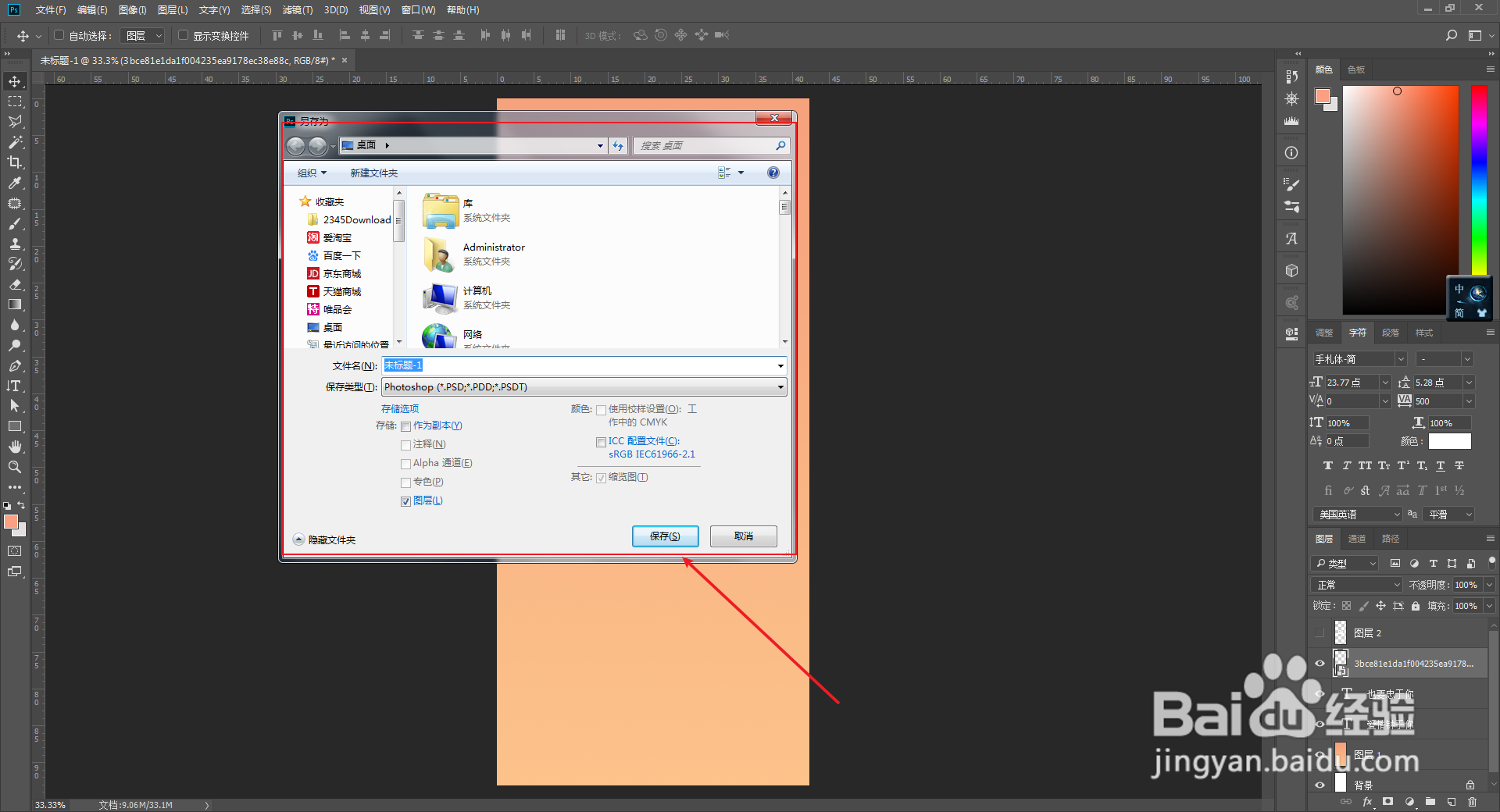Open the 3D panel cube icon
The width and height of the screenshot is (1500, 812).
(x=1291, y=270)
